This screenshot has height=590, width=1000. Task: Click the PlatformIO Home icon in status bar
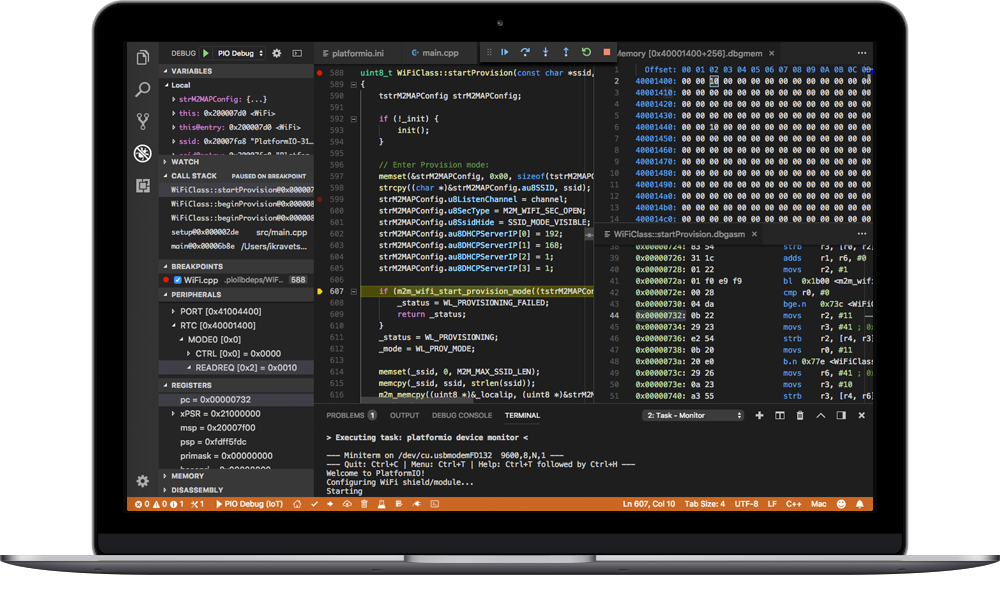[x=297, y=504]
